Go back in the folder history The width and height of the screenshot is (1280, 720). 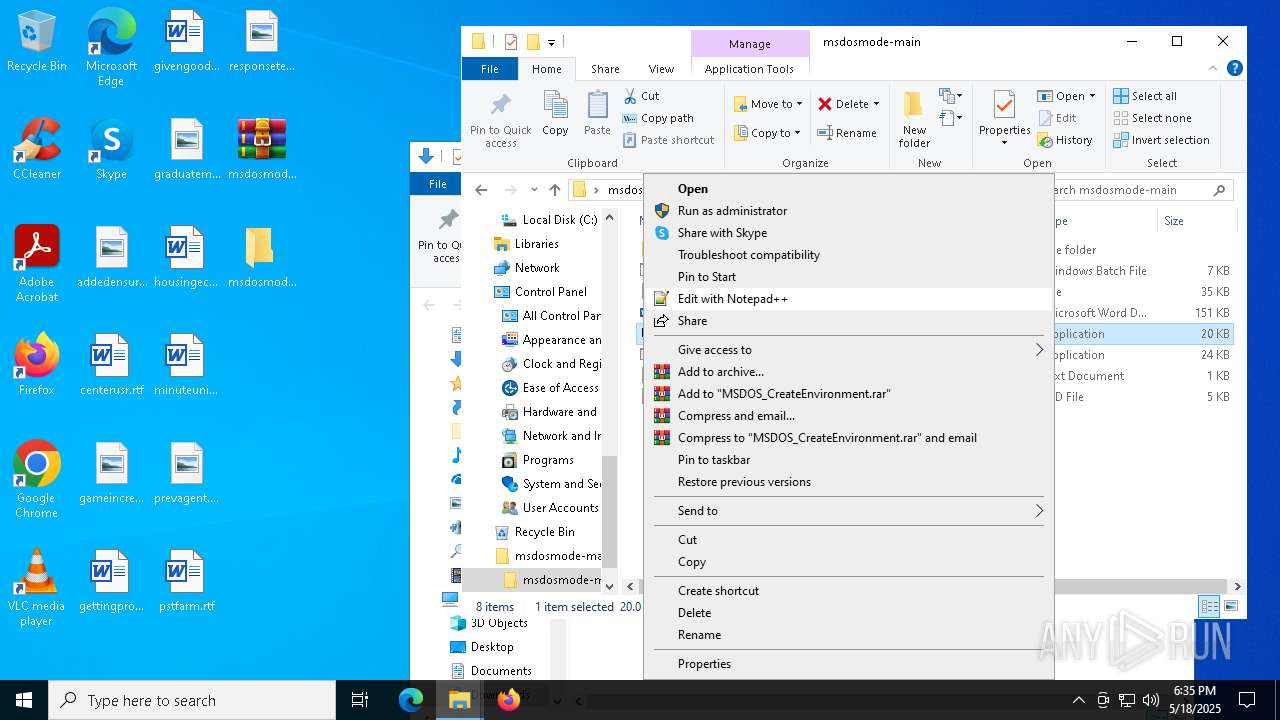(x=481, y=190)
